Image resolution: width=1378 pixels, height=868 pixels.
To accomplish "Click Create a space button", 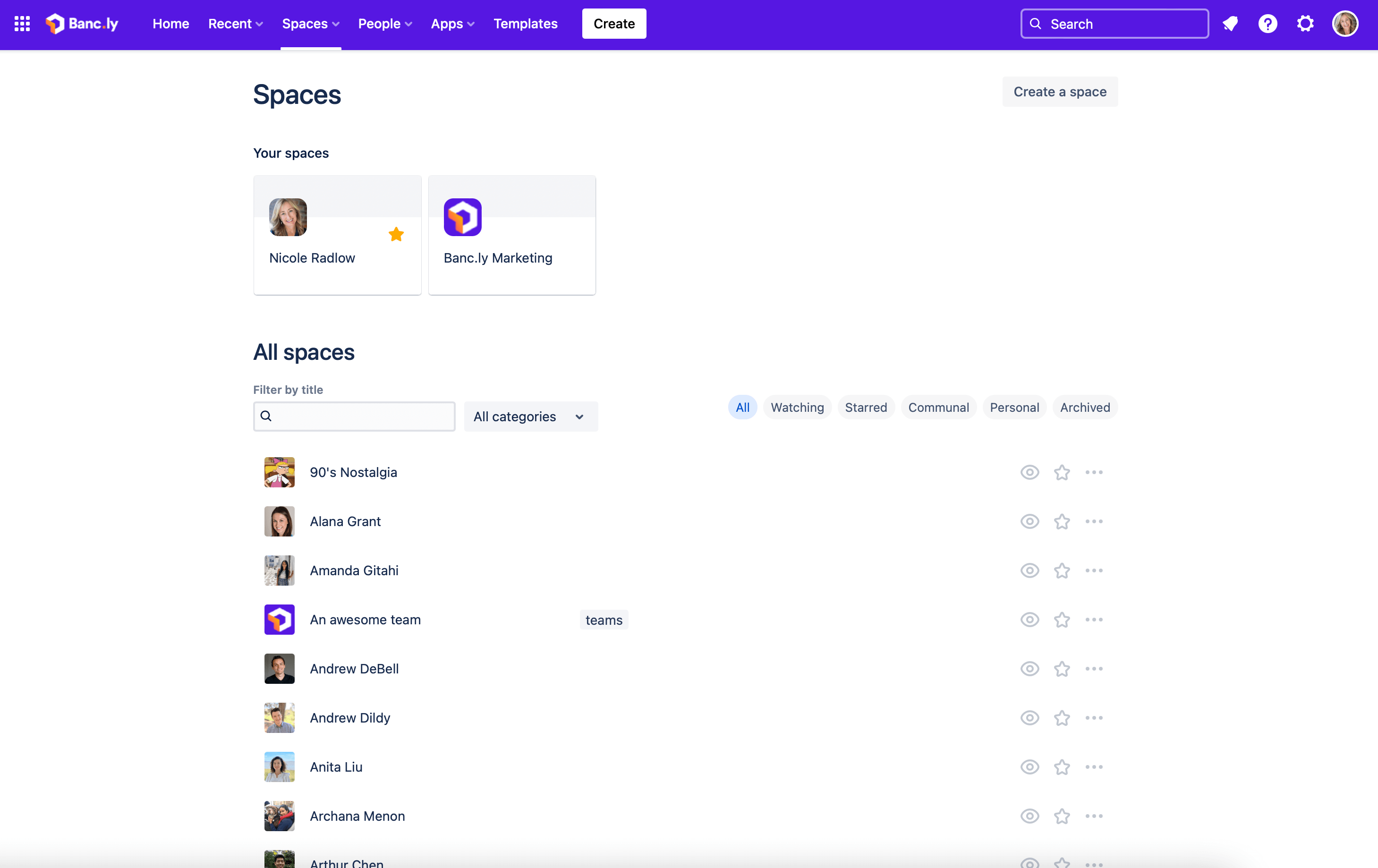I will (x=1059, y=91).
